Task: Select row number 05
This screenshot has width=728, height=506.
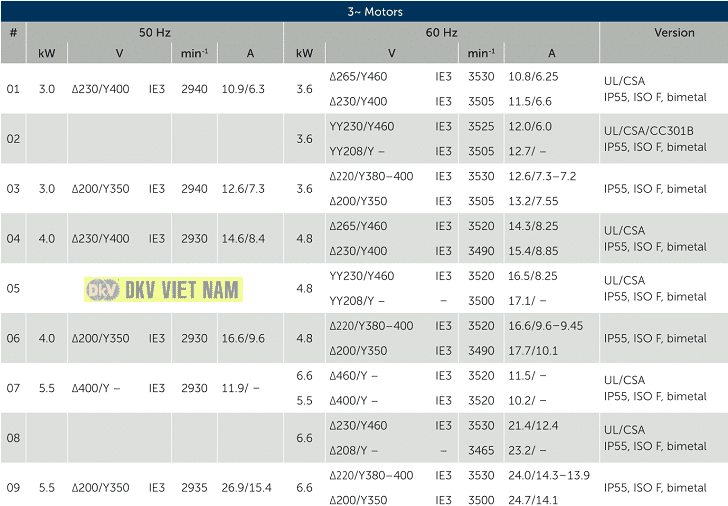Action: [13, 289]
